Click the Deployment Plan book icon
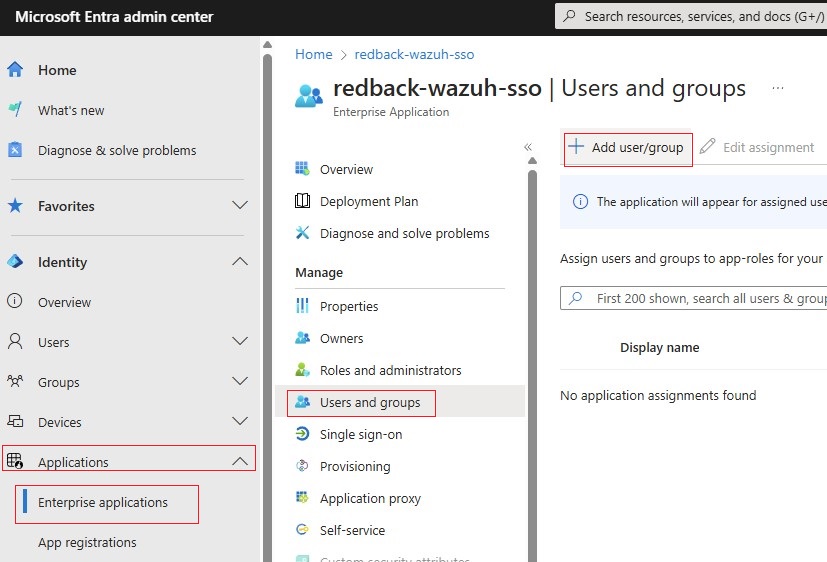 click(x=302, y=201)
